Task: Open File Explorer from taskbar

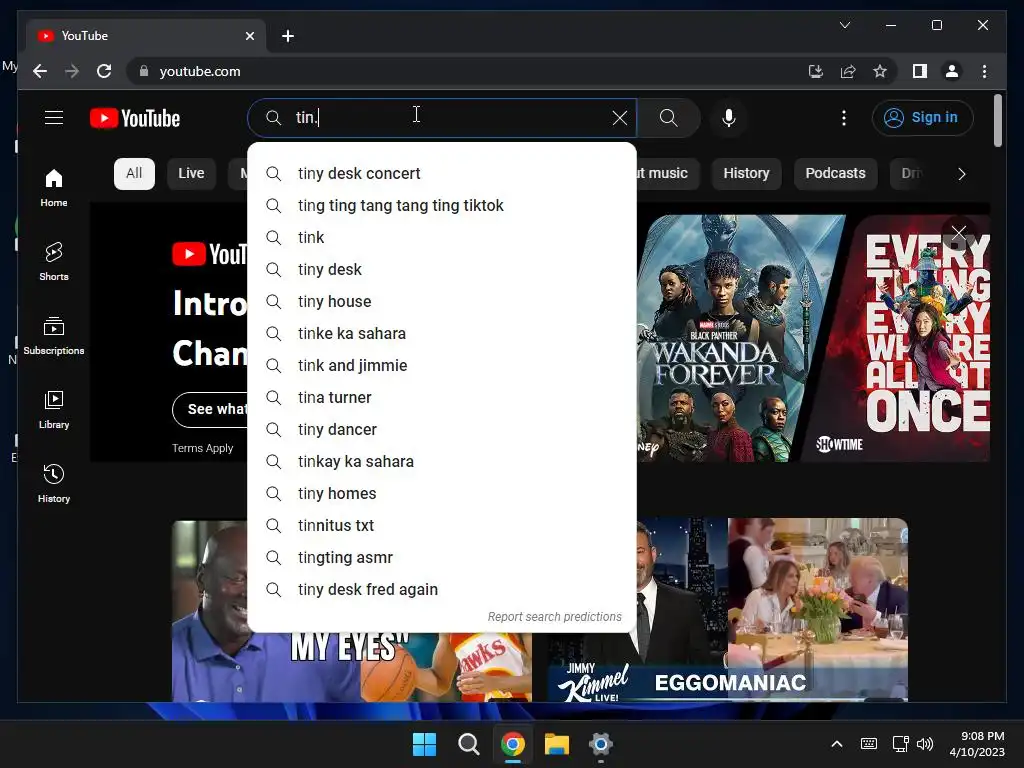Action: click(x=557, y=744)
